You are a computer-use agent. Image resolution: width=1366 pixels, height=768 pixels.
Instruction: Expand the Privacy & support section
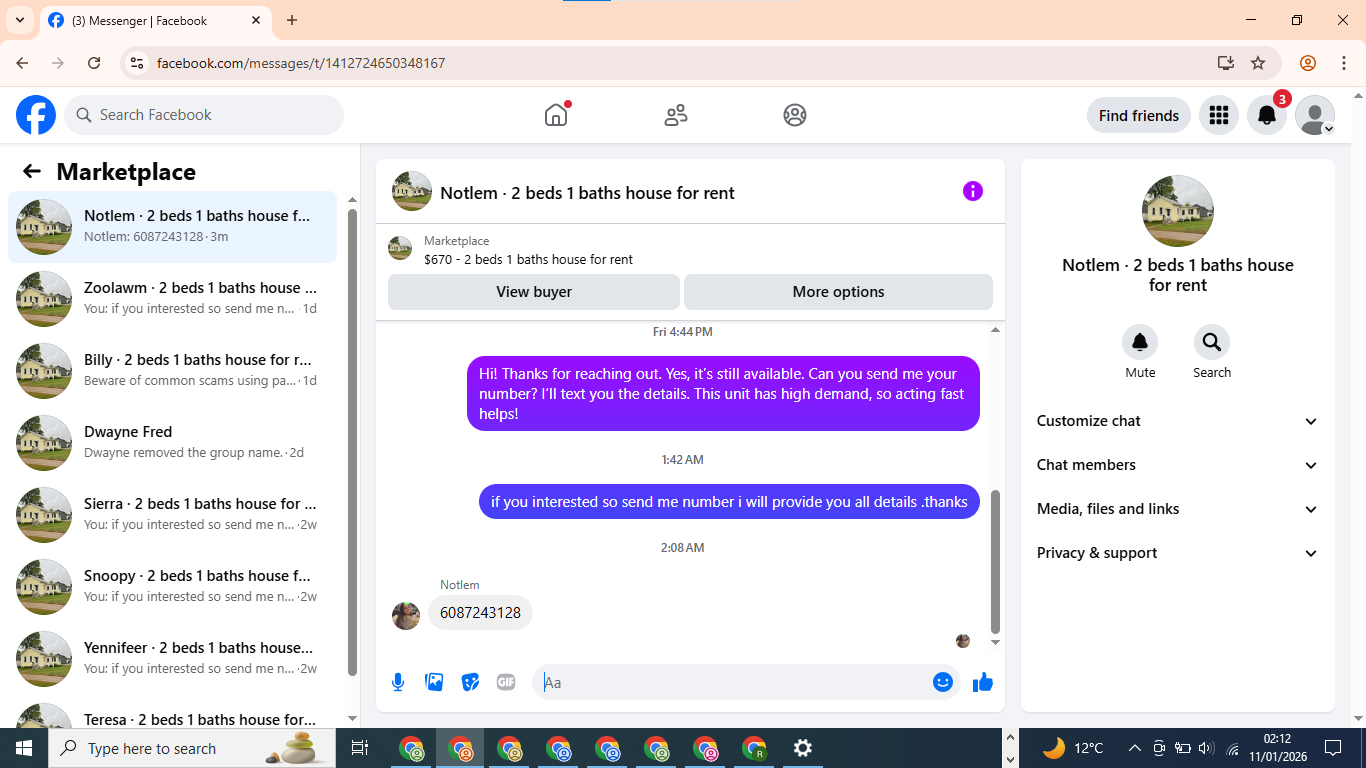(1178, 553)
